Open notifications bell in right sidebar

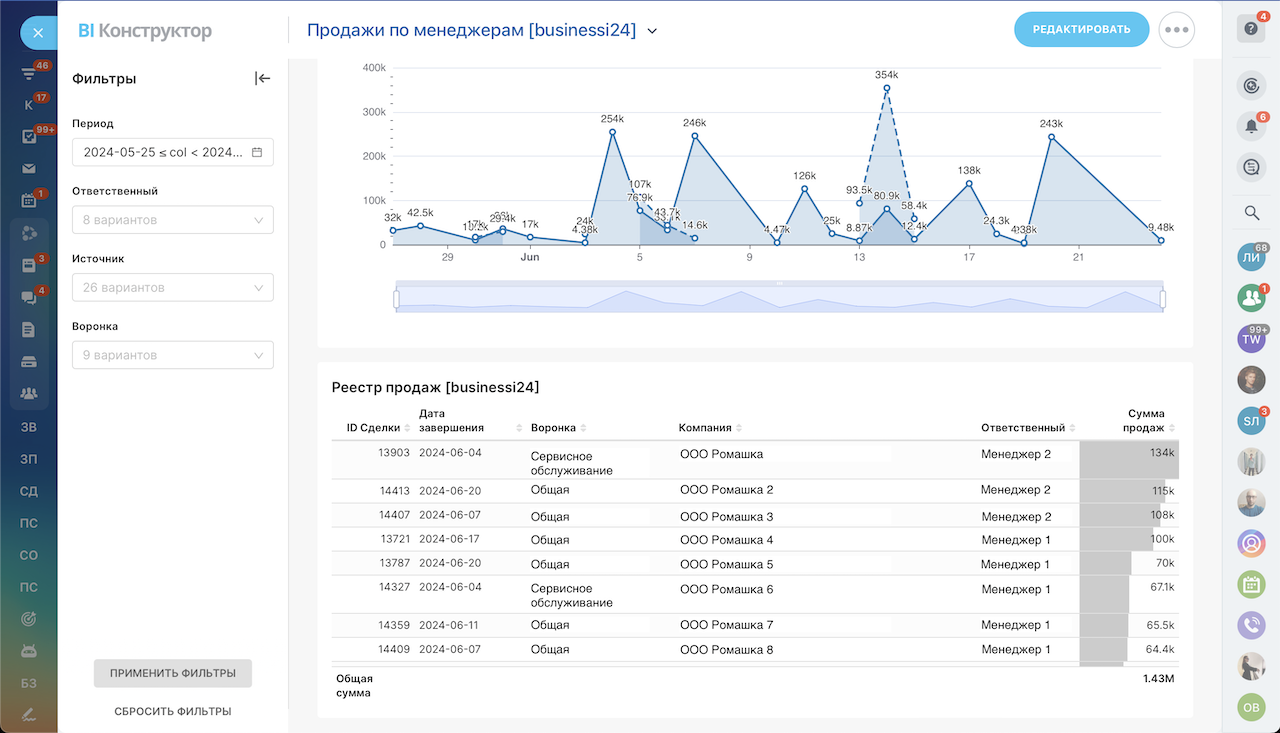1250,126
